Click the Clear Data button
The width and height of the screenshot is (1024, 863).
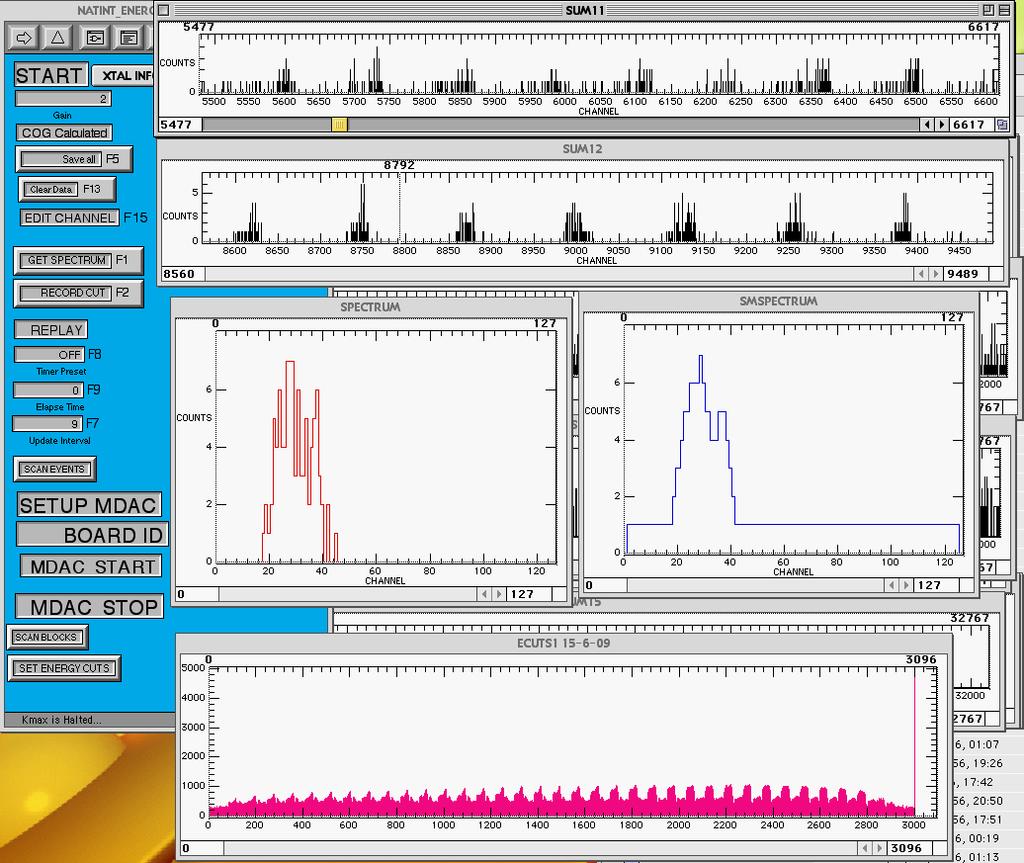pos(68,189)
